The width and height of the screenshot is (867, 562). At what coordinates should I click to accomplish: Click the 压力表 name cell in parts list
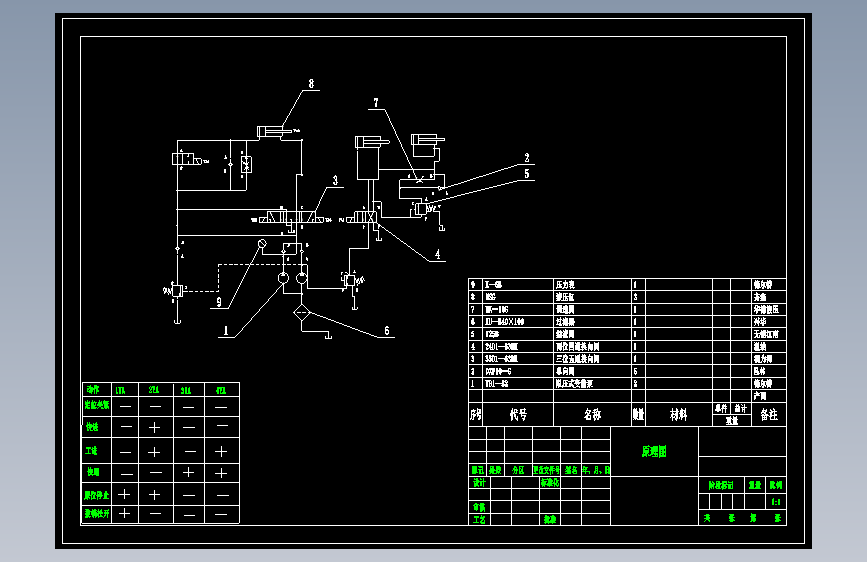(x=593, y=284)
